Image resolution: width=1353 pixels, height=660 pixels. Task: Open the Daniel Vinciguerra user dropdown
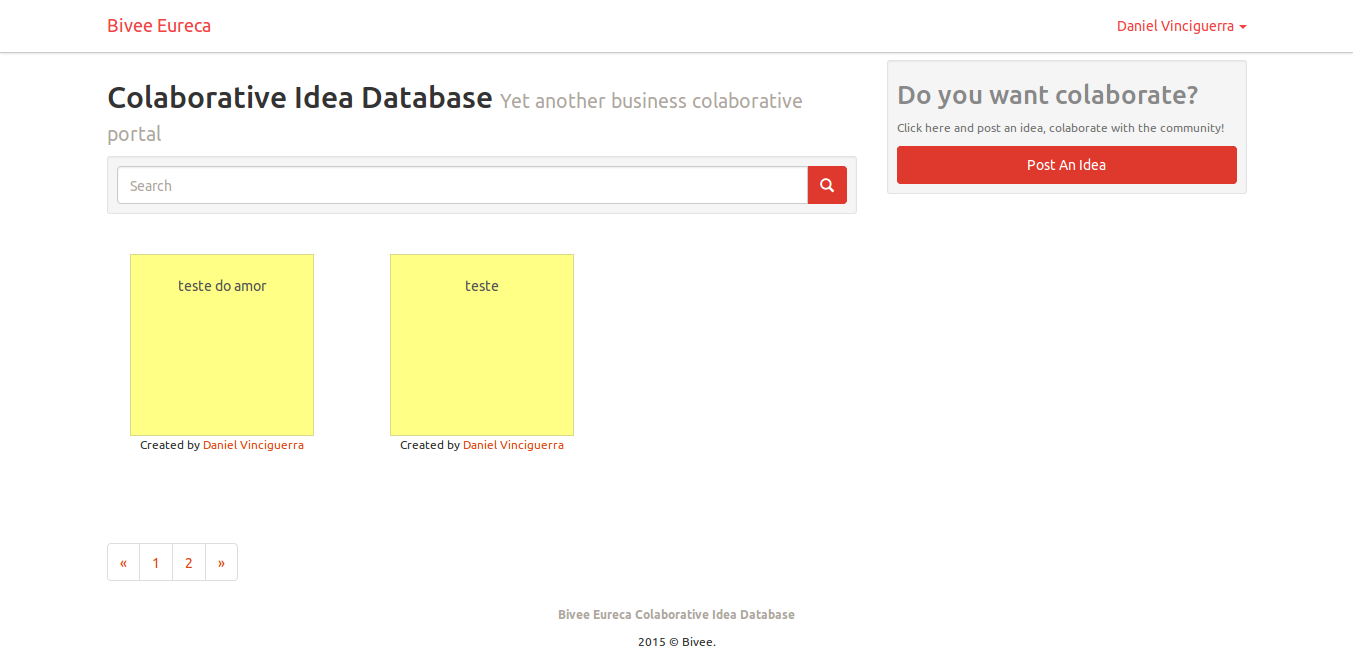[1181, 26]
